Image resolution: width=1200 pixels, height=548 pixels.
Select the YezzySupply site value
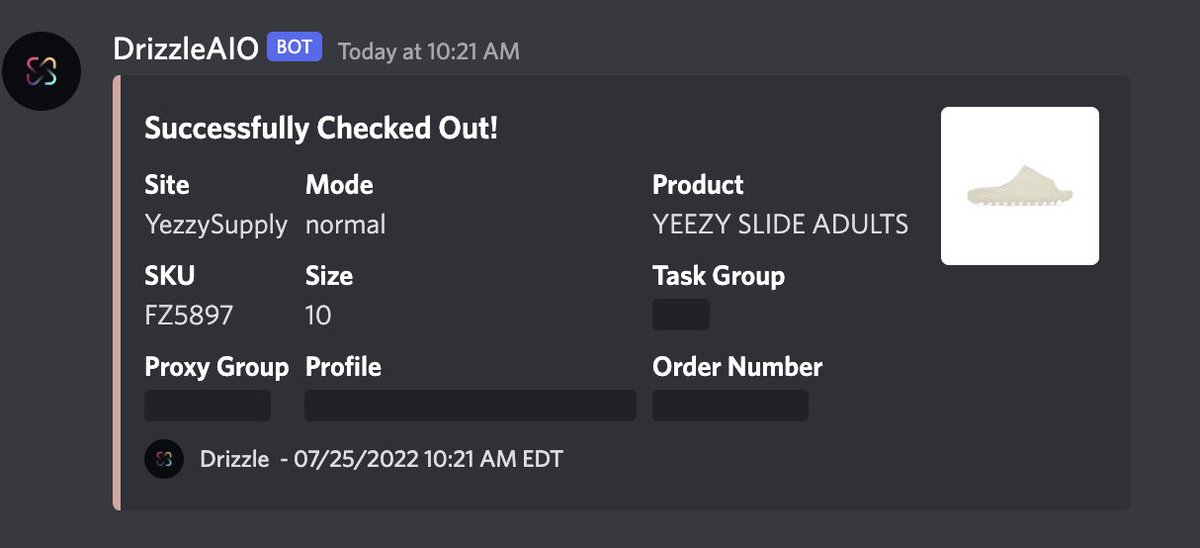pos(216,225)
